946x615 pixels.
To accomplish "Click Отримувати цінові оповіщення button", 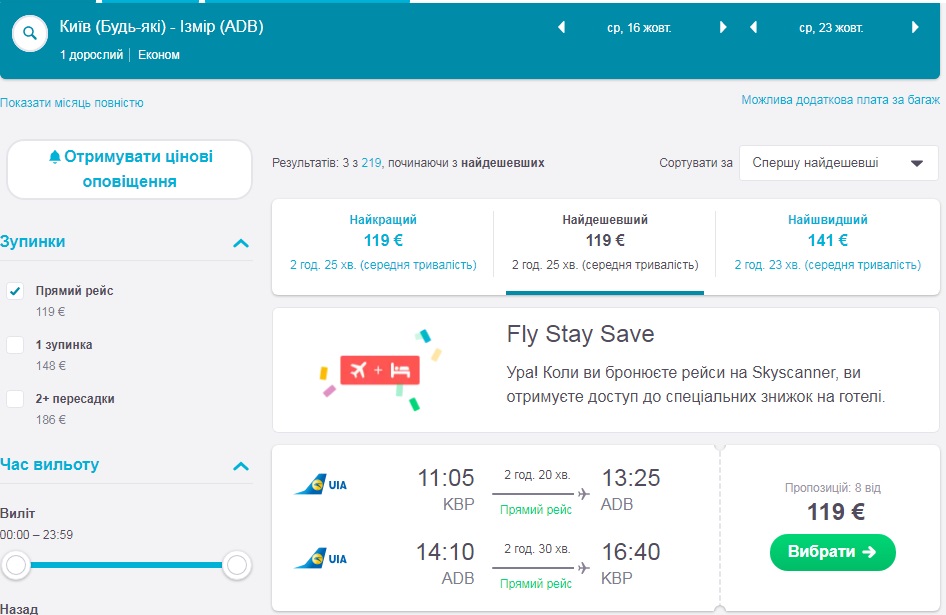I will click(130, 169).
